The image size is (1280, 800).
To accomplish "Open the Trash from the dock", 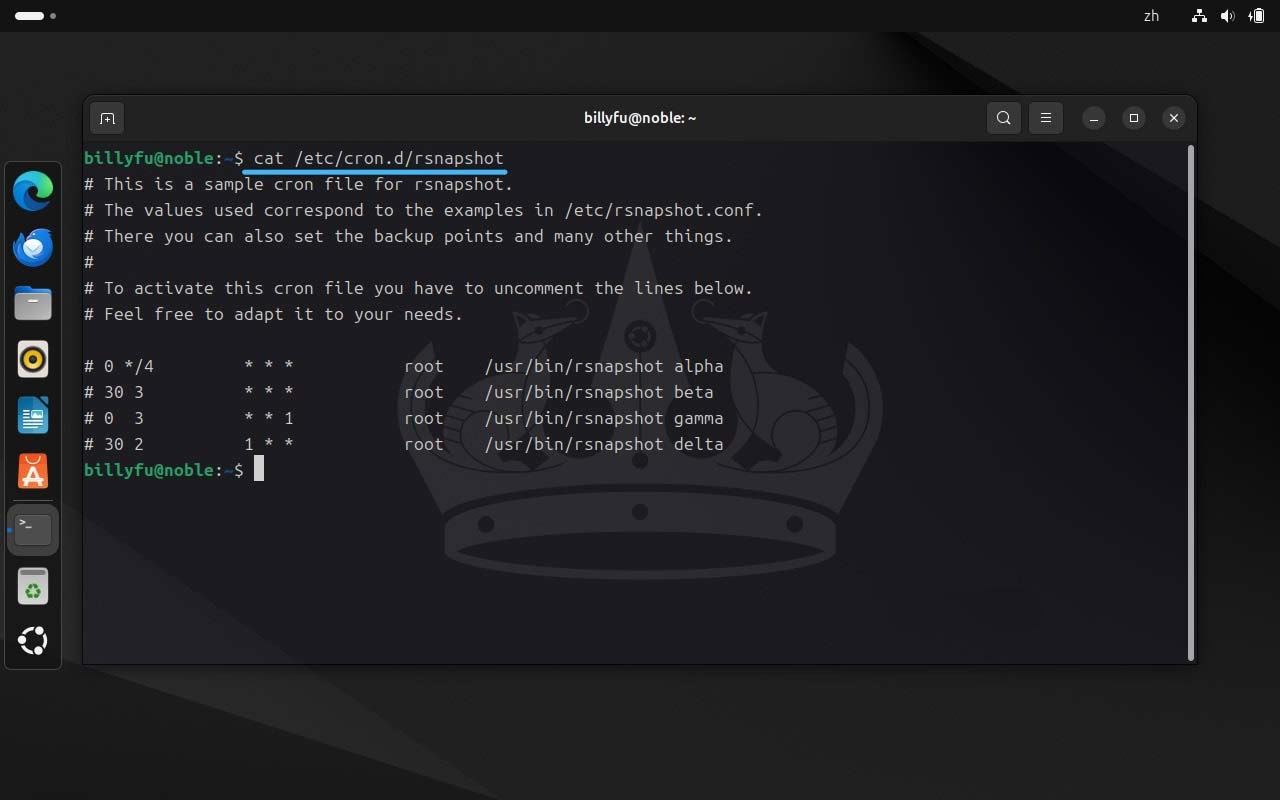I will [33, 586].
